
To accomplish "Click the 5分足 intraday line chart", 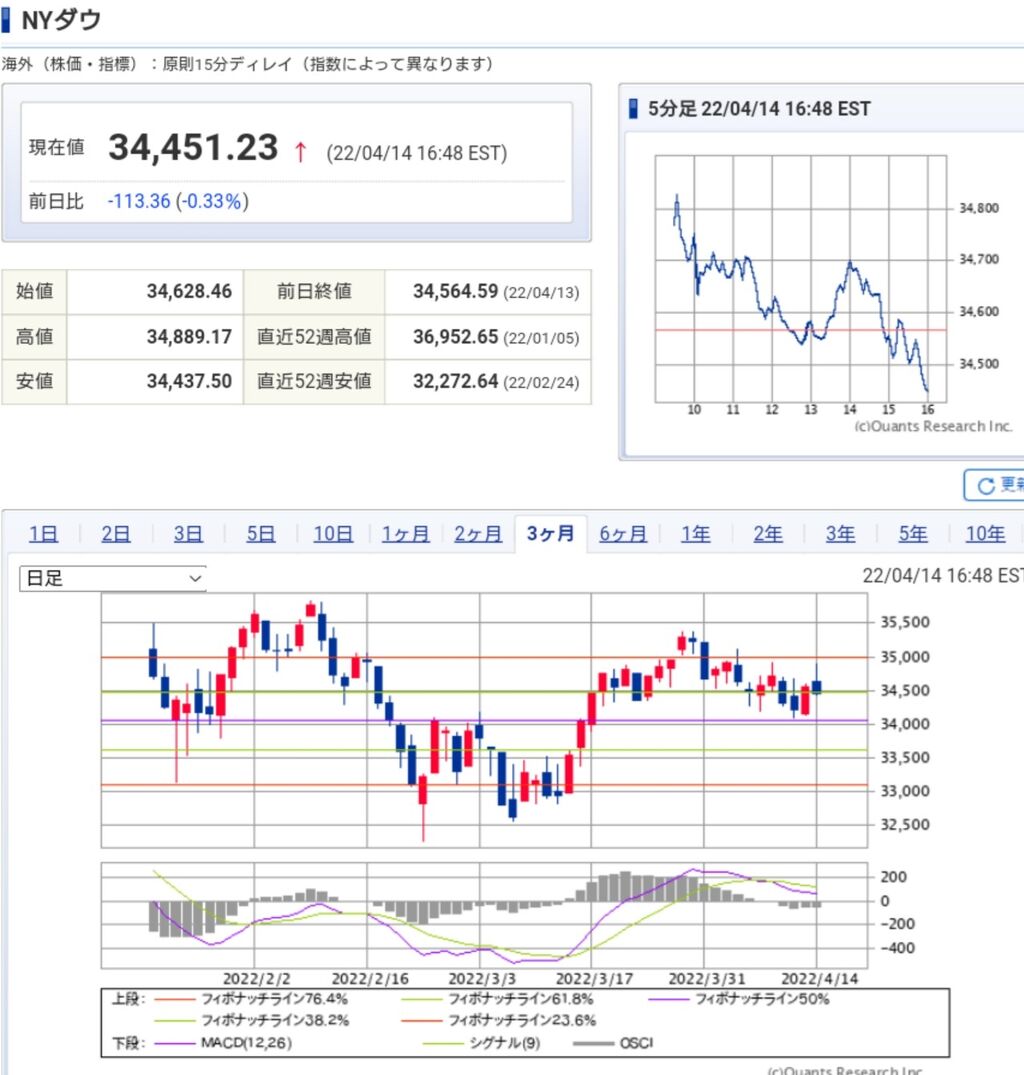I will pos(801,279).
